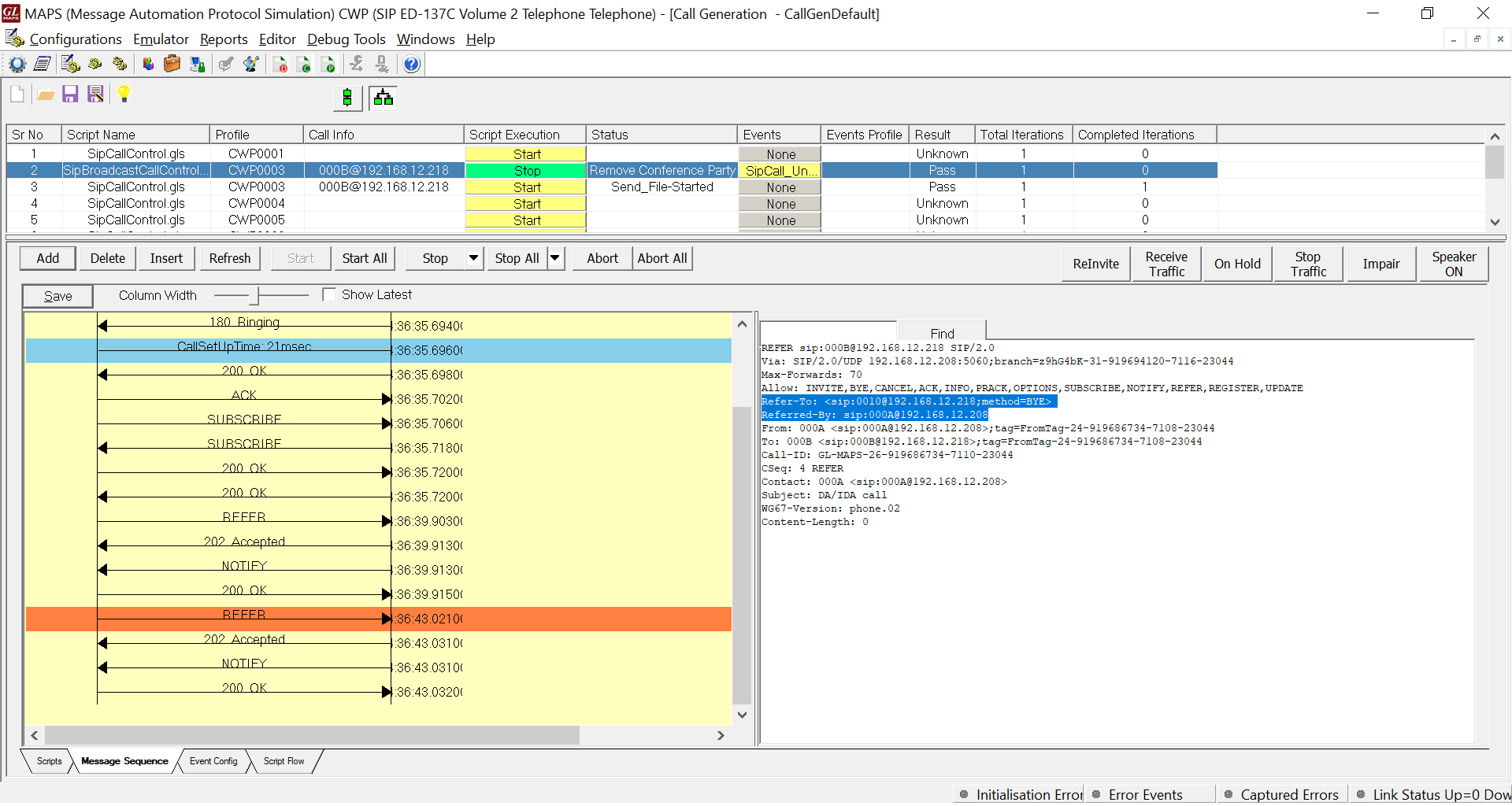
Task: Click the colorful books toolbar icon
Action: 147,65
